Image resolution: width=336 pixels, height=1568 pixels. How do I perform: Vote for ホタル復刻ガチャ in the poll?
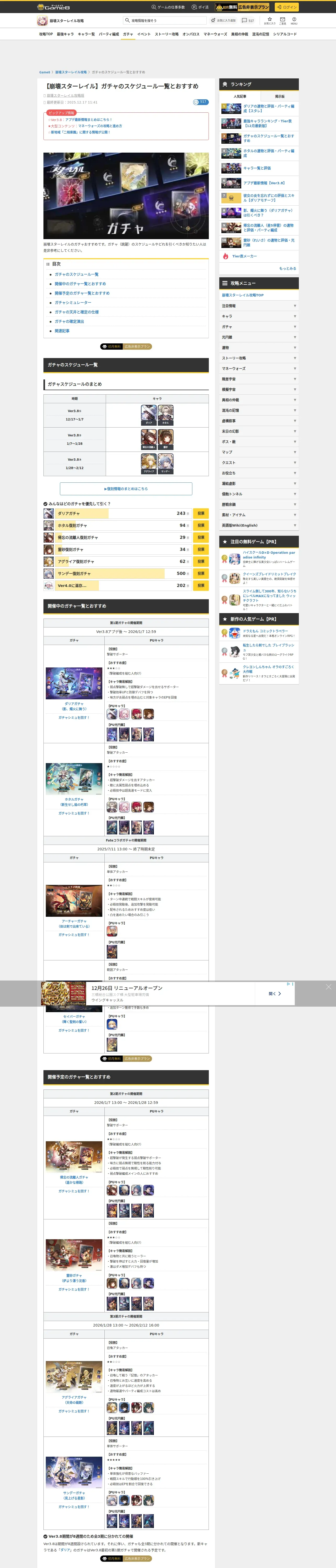coord(201,525)
